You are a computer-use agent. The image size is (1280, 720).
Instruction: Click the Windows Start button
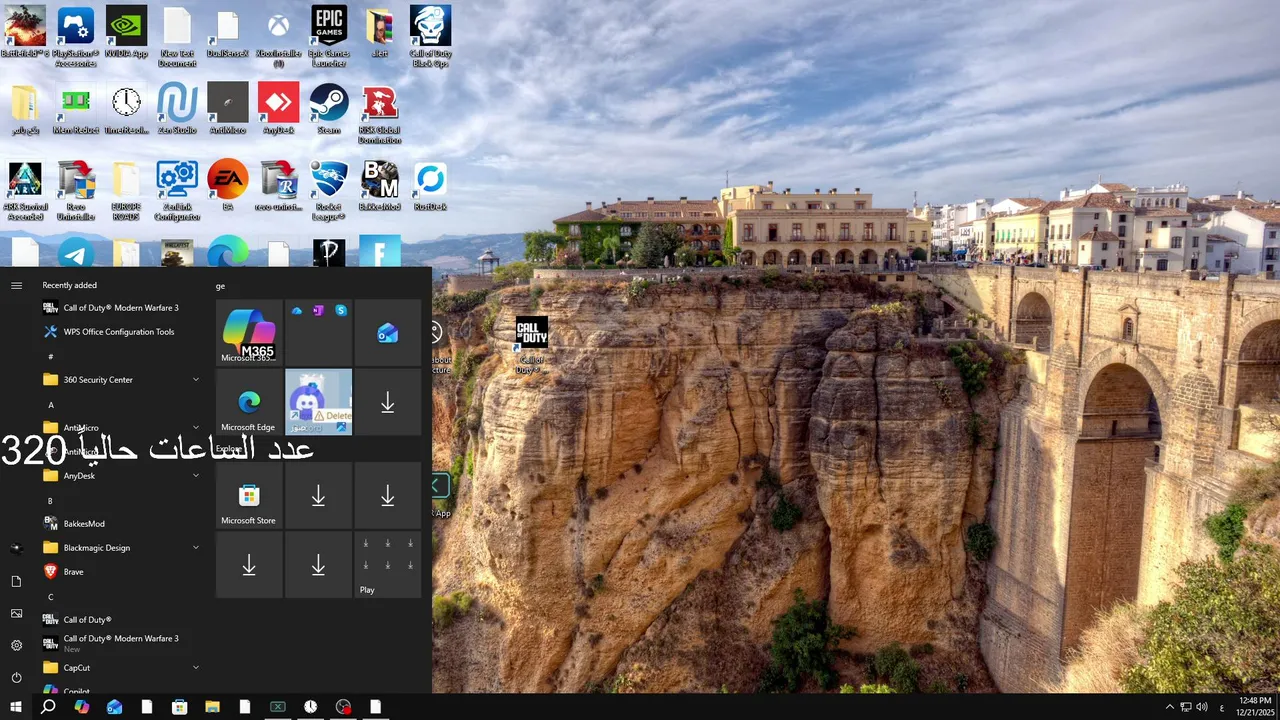[16, 707]
